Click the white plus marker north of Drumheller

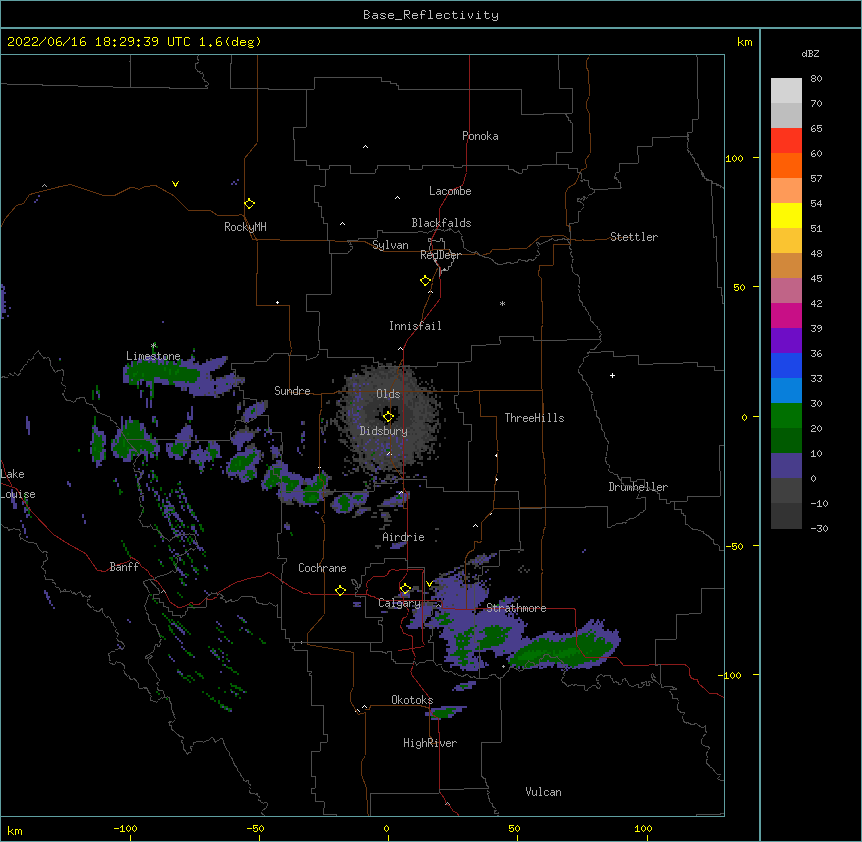pos(612,375)
